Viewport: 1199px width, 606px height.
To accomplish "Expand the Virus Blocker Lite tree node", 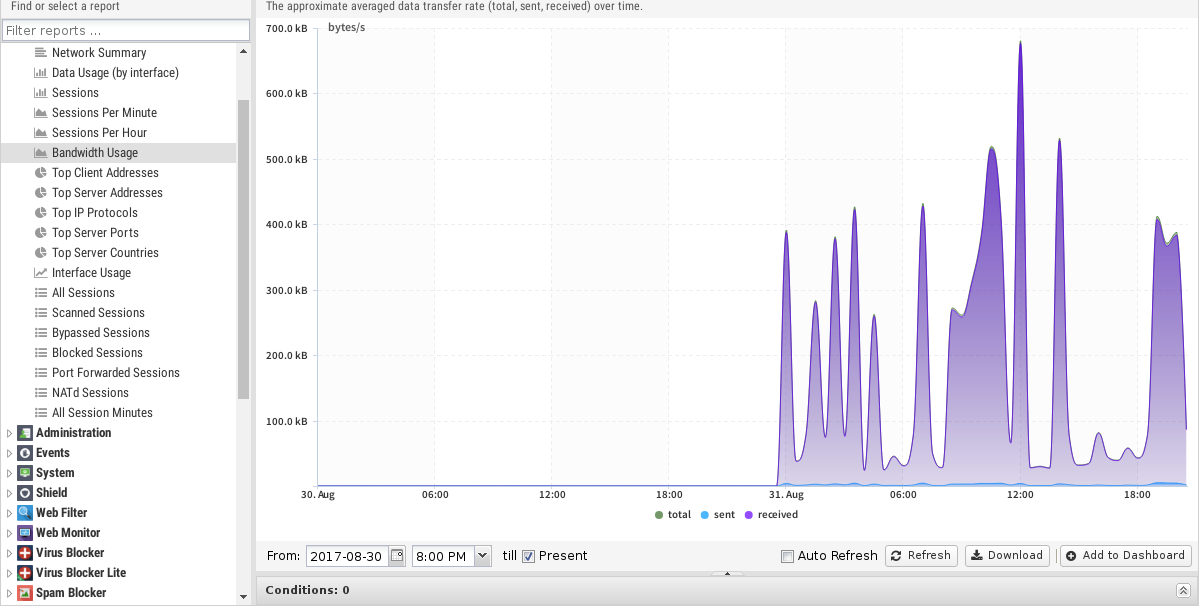I will tap(9, 573).
